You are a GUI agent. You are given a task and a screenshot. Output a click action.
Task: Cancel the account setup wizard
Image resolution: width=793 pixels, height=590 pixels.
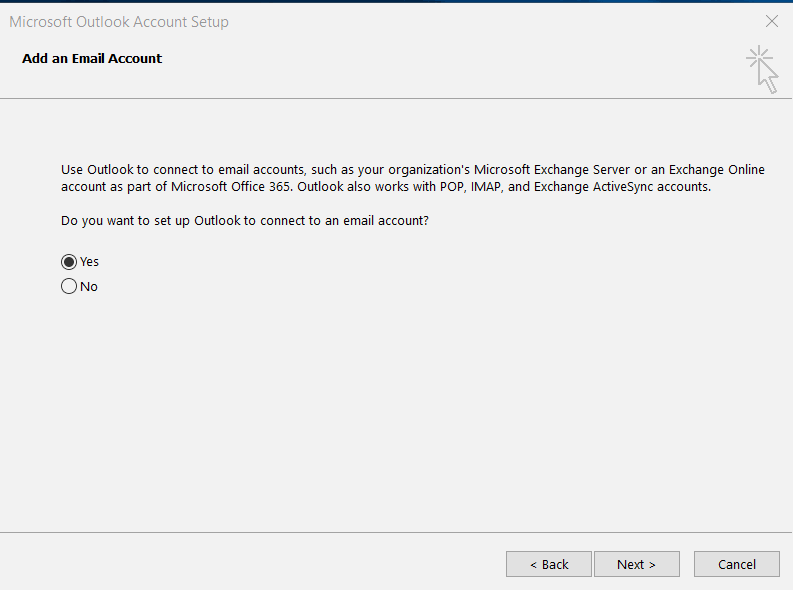737,564
